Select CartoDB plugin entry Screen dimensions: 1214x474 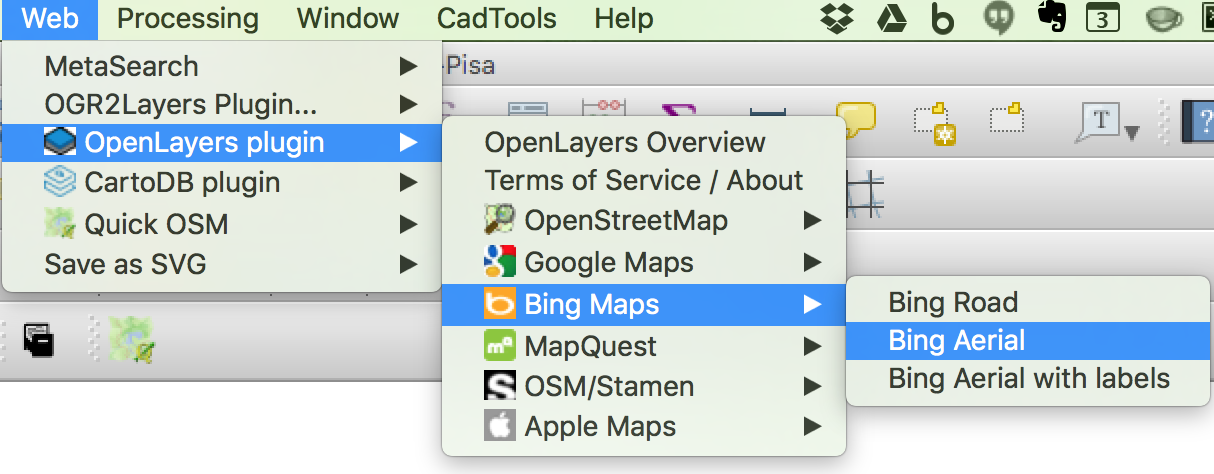(x=222, y=183)
